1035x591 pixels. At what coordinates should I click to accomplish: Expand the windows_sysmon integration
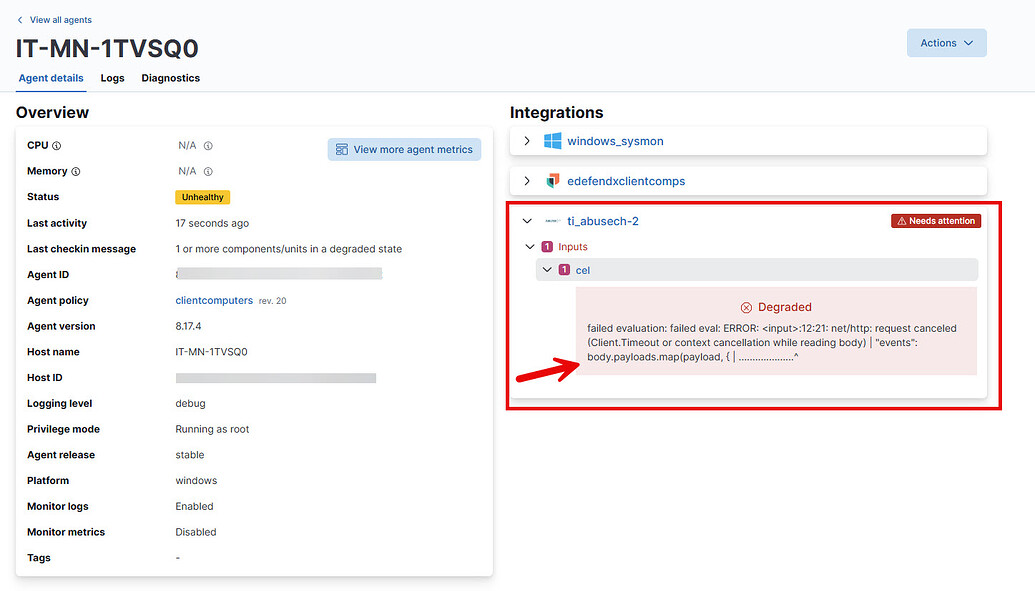pyautogui.click(x=527, y=141)
